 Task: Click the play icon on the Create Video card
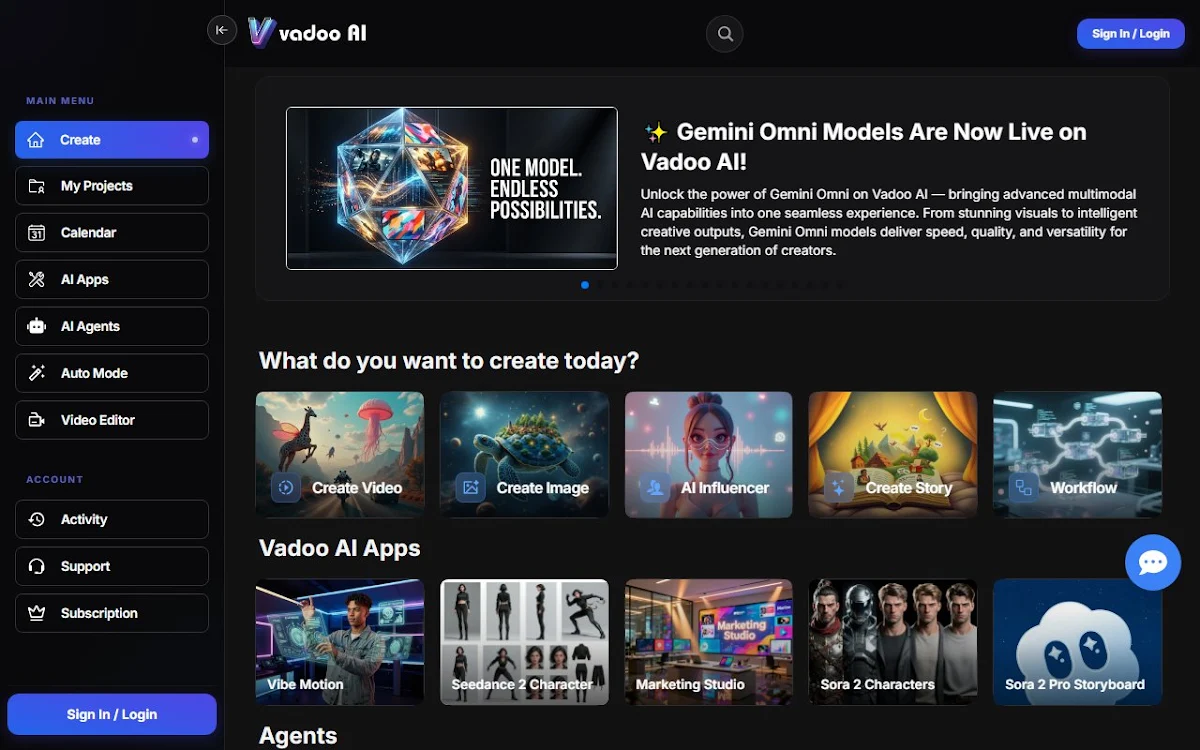point(286,488)
